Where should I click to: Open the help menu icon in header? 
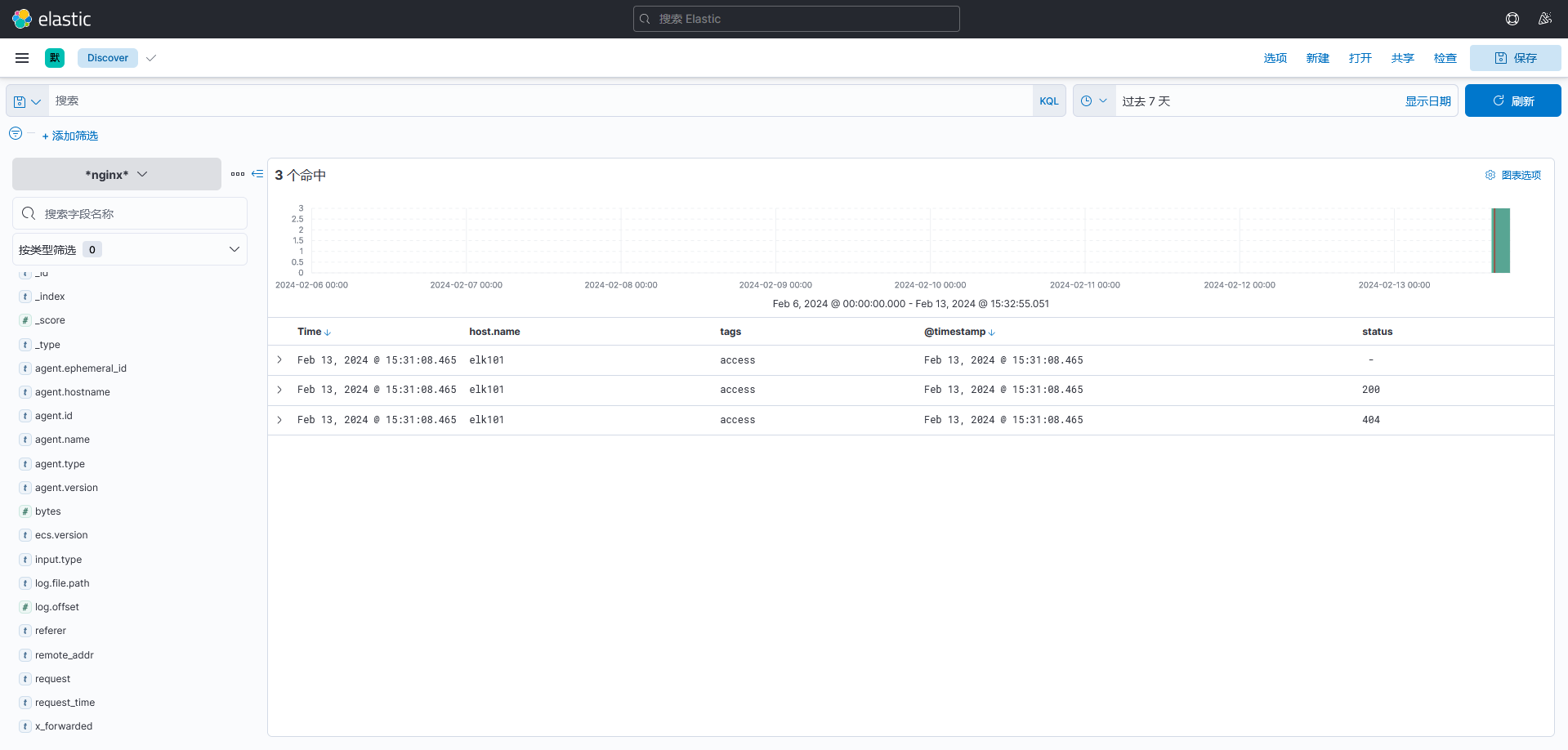(1512, 19)
